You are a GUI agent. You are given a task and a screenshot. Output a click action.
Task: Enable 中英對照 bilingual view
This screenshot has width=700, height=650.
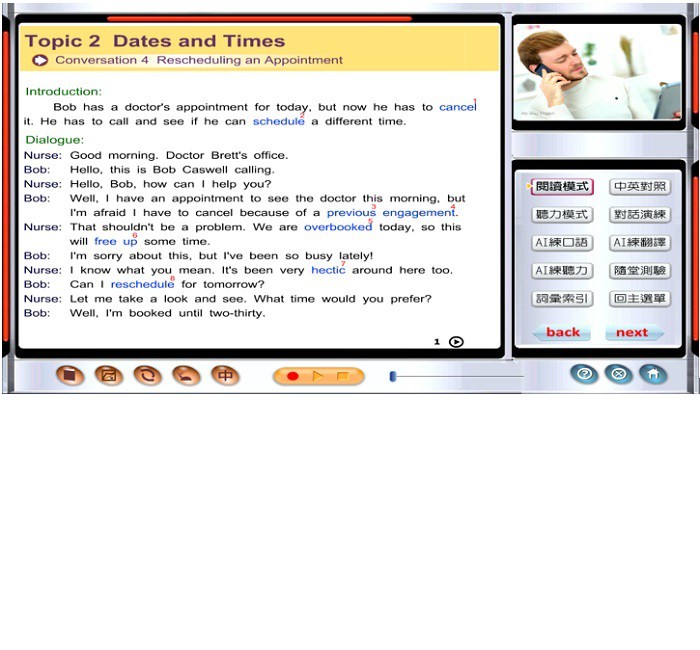[640, 187]
